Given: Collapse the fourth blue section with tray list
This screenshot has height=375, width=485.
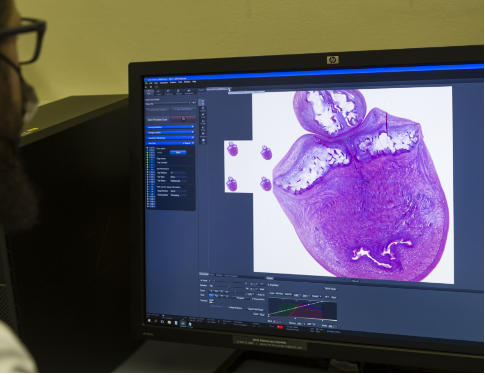Looking at the screenshot, I should coord(193,143).
